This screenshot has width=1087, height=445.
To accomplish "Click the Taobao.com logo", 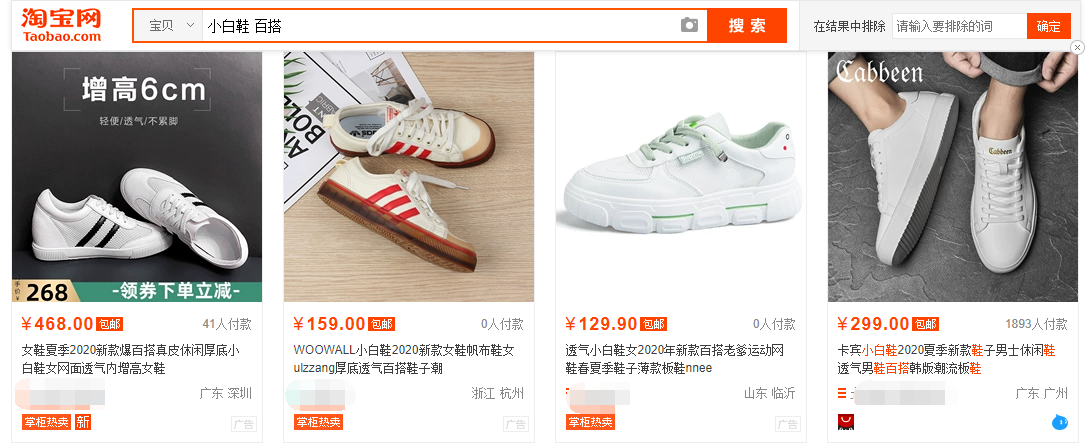I will pos(61,26).
